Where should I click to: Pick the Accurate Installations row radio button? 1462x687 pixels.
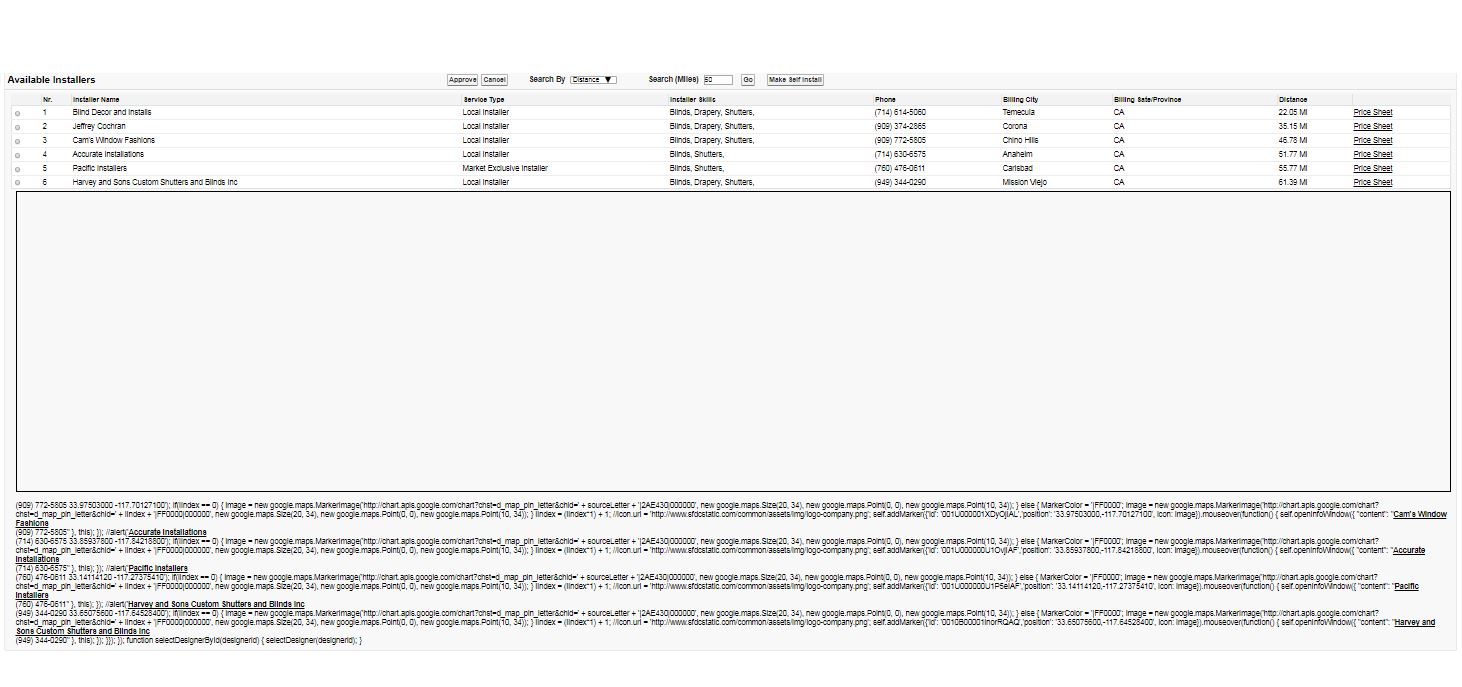tap(17, 155)
